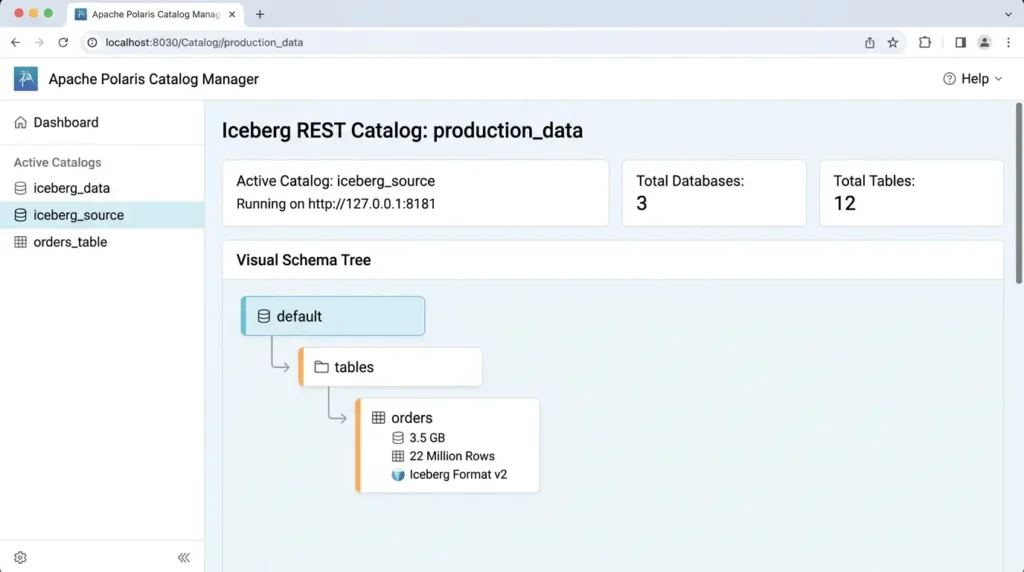Click the 22 Million Rows grid icon
Viewport: 1024px width, 572px height.
[398, 456]
